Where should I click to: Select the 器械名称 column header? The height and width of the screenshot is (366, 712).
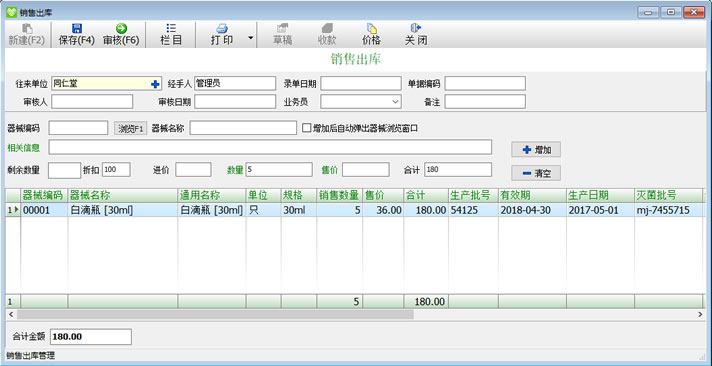tap(123, 196)
